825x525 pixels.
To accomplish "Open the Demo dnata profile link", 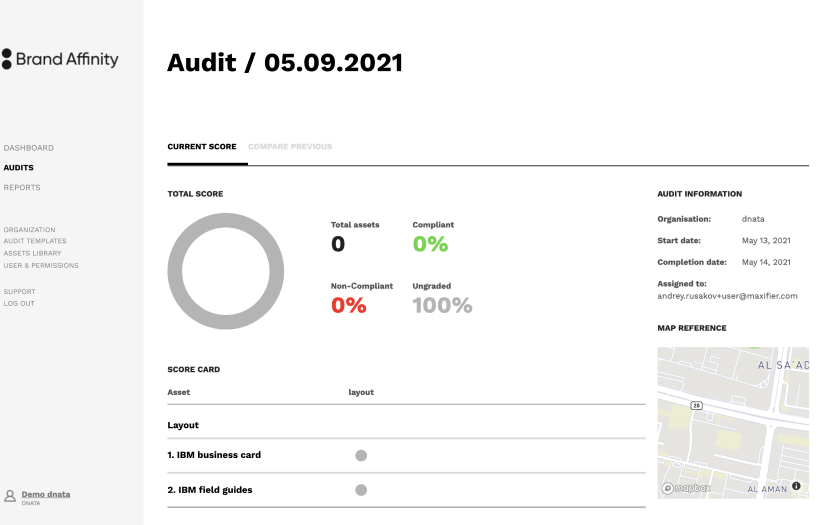I will pos(46,494).
